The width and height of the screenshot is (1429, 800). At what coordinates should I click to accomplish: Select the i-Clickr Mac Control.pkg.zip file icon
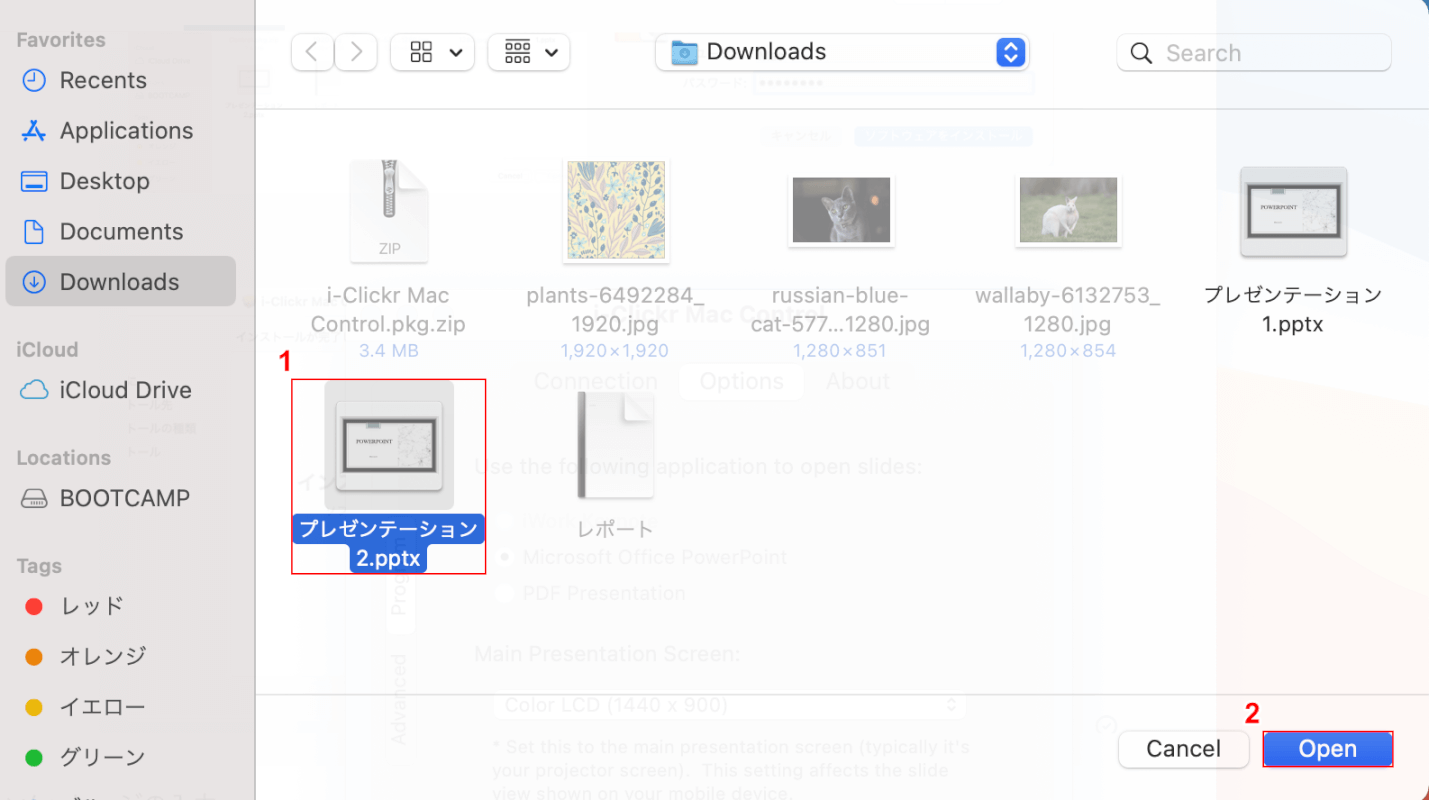click(x=389, y=212)
